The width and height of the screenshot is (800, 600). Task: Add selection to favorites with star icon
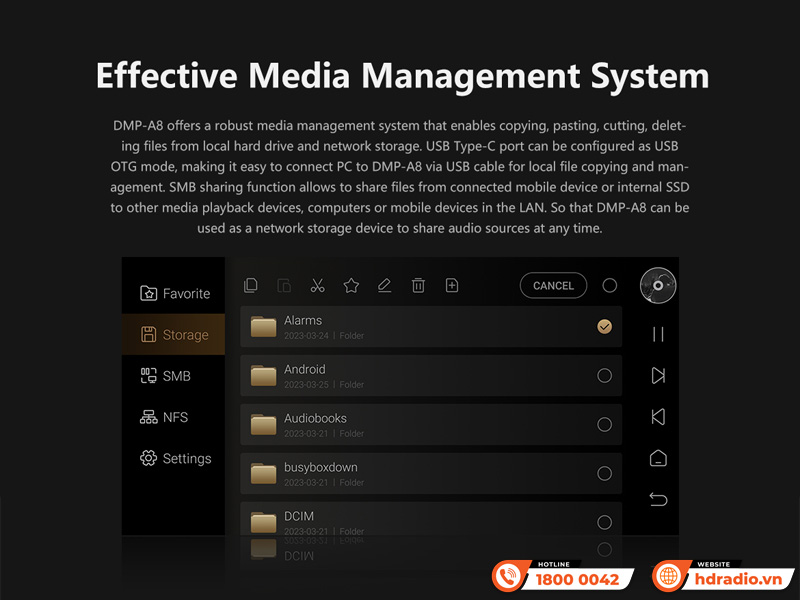coord(351,286)
